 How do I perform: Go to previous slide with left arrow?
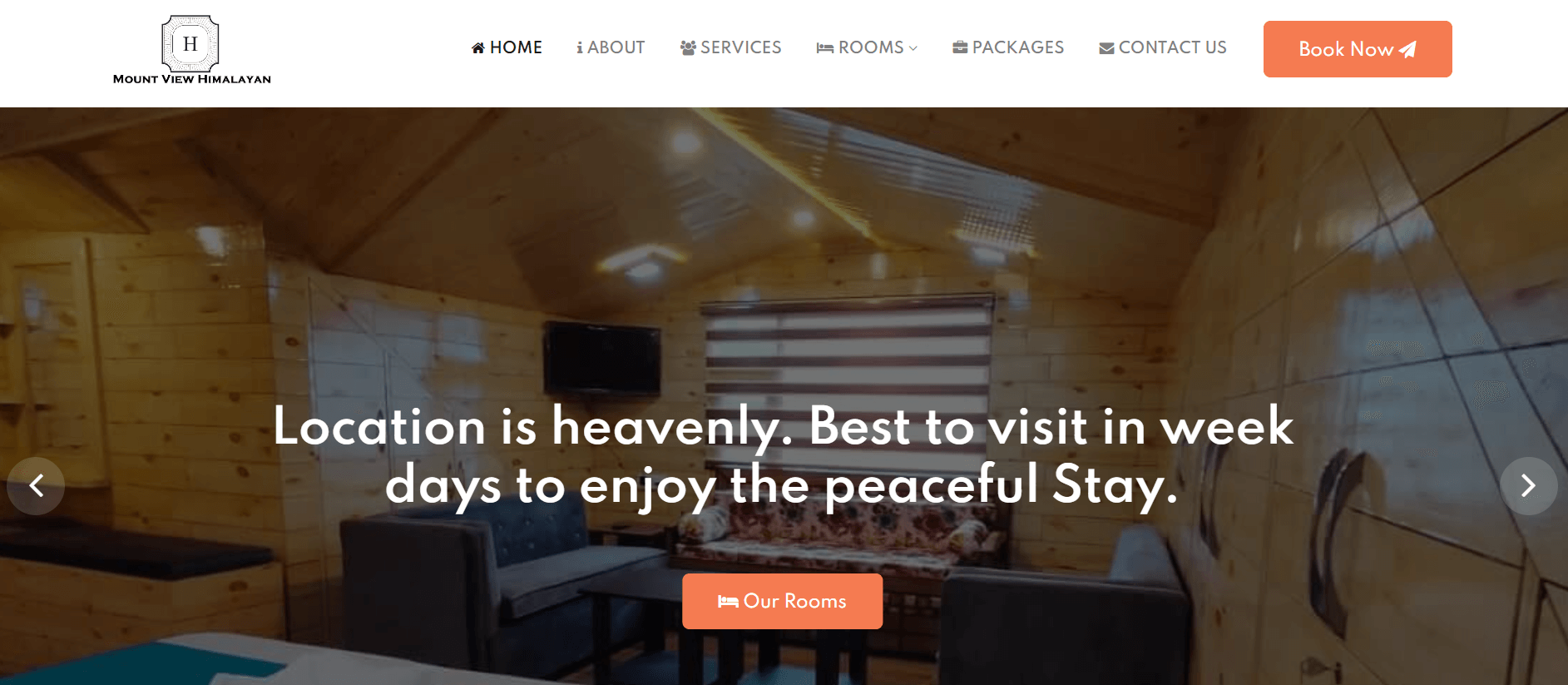tap(36, 486)
